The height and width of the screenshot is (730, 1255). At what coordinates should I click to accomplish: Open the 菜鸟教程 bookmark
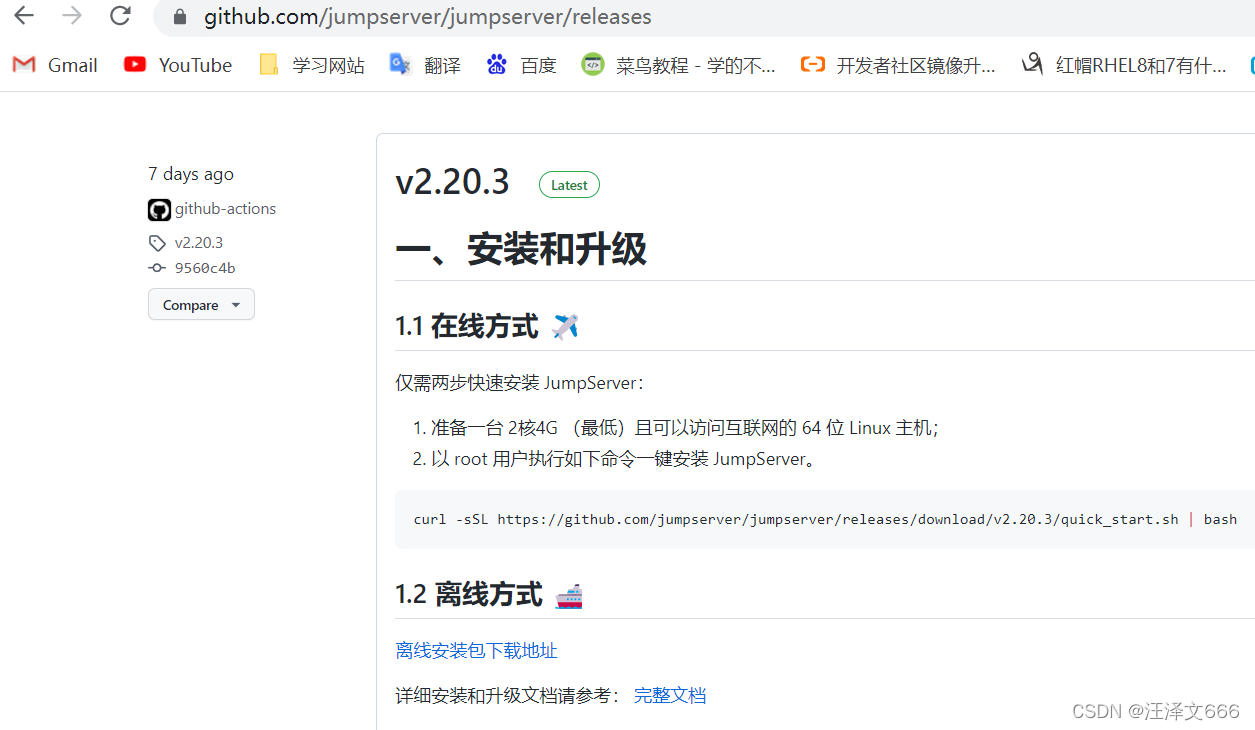[679, 65]
